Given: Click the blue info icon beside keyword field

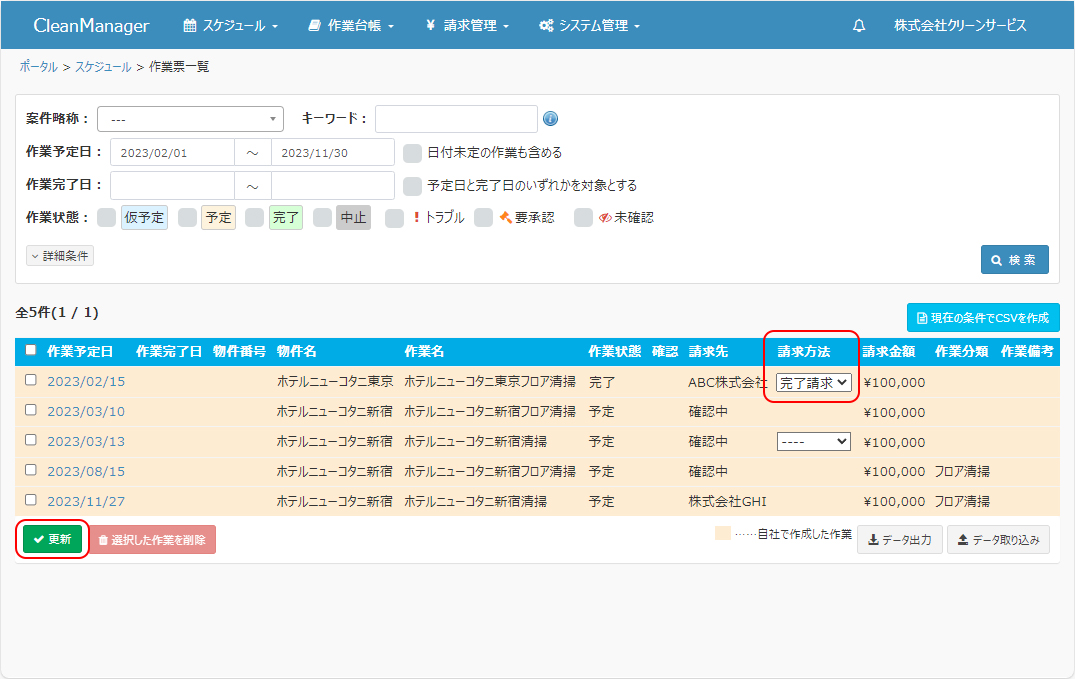Looking at the screenshot, I should click(550, 119).
